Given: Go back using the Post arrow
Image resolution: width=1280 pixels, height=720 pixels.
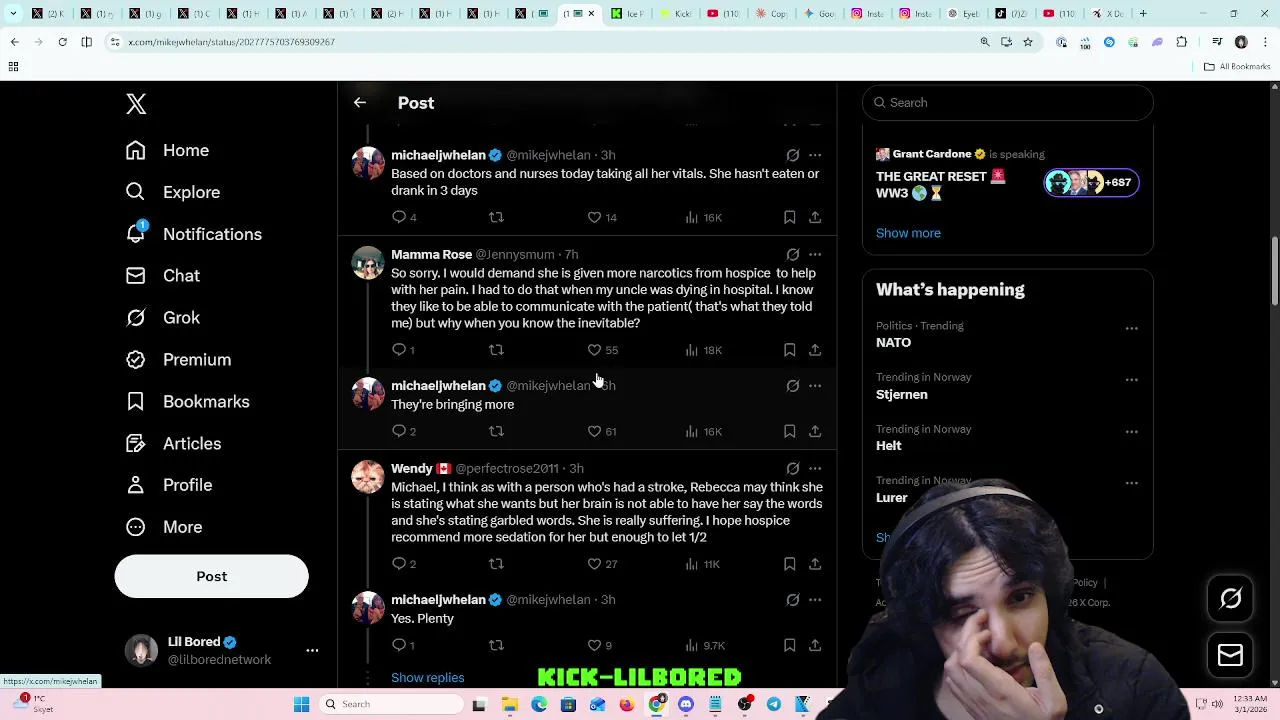Looking at the screenshot, I should (x=360, y=103).
